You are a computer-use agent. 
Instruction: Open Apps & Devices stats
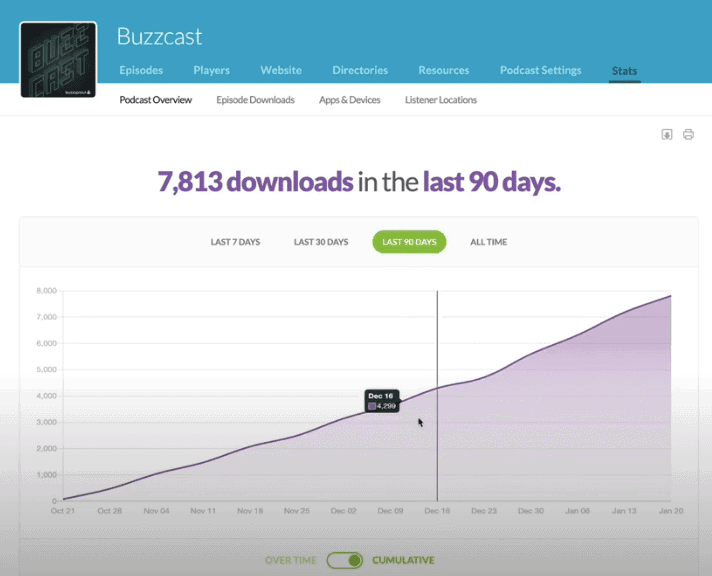tap(350, 100)
